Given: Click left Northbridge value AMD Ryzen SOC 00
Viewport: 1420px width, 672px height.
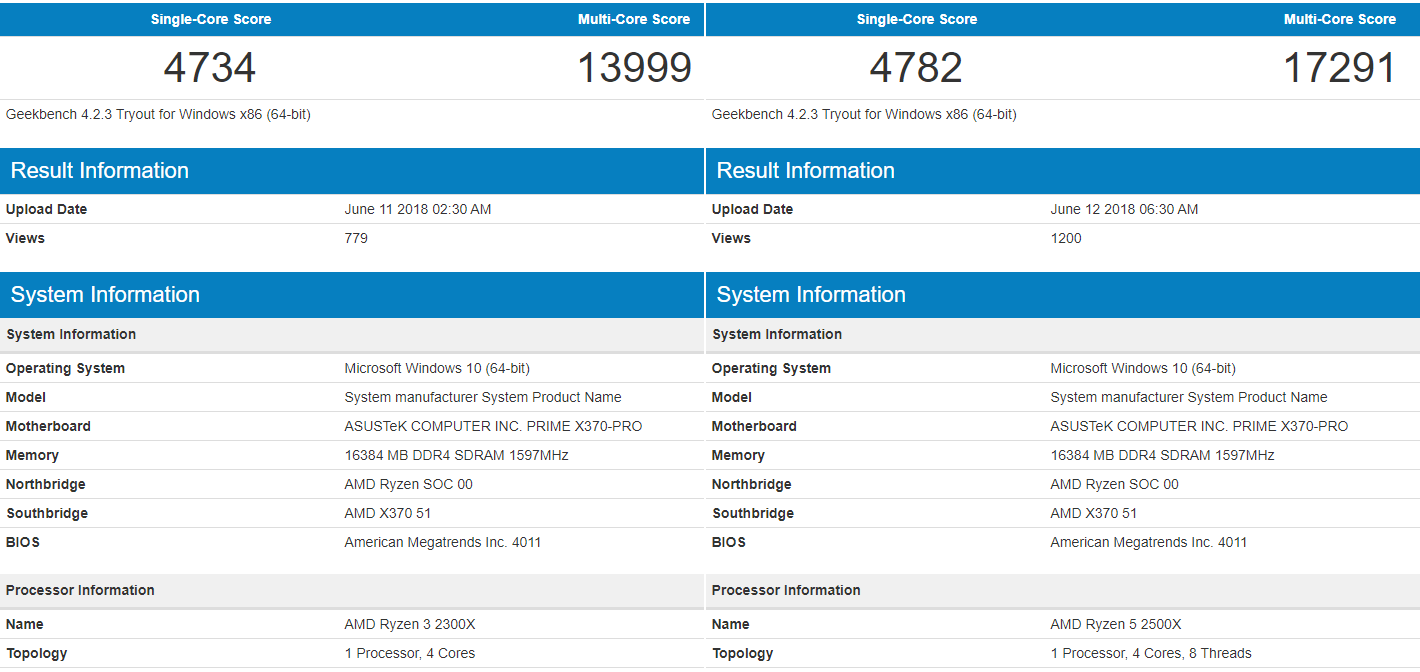Looking at the screenshot, I should 409,484.
